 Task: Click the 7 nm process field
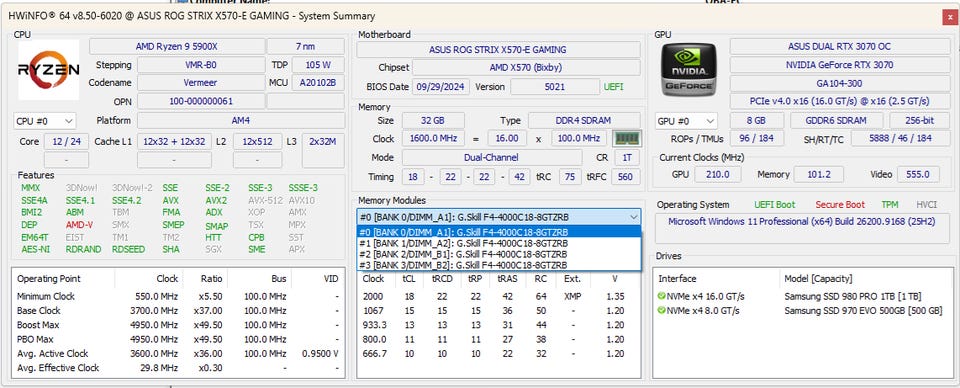tap(306, 47)
